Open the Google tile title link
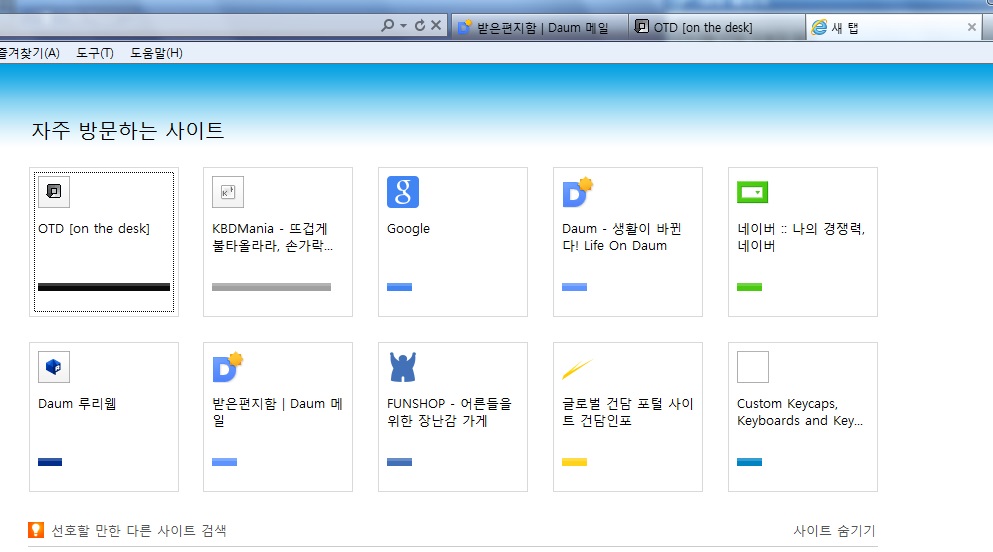This screenshot has height=552, width=993. 408,229
